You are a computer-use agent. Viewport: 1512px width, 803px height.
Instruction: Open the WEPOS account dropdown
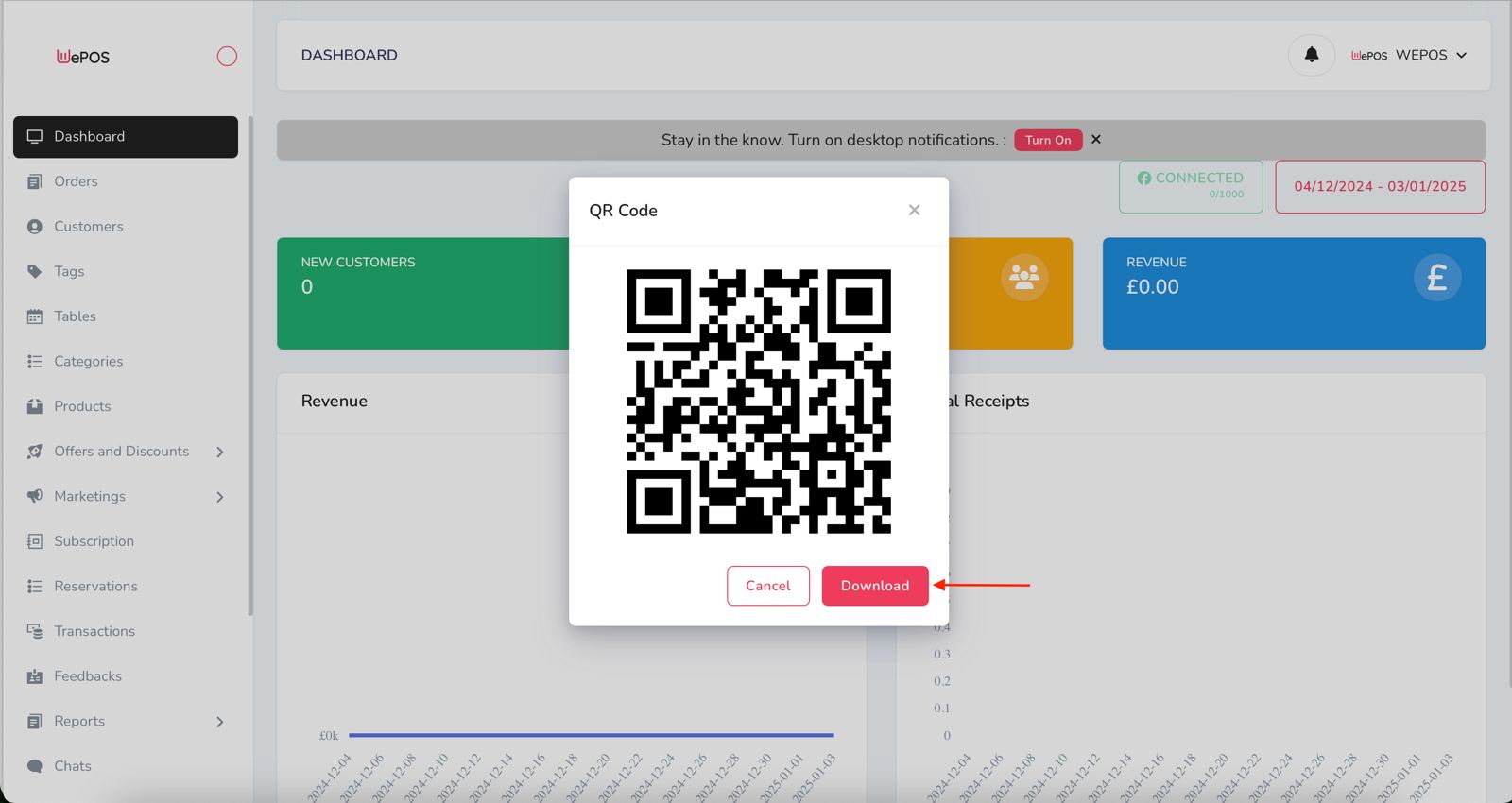(1409, 55)
